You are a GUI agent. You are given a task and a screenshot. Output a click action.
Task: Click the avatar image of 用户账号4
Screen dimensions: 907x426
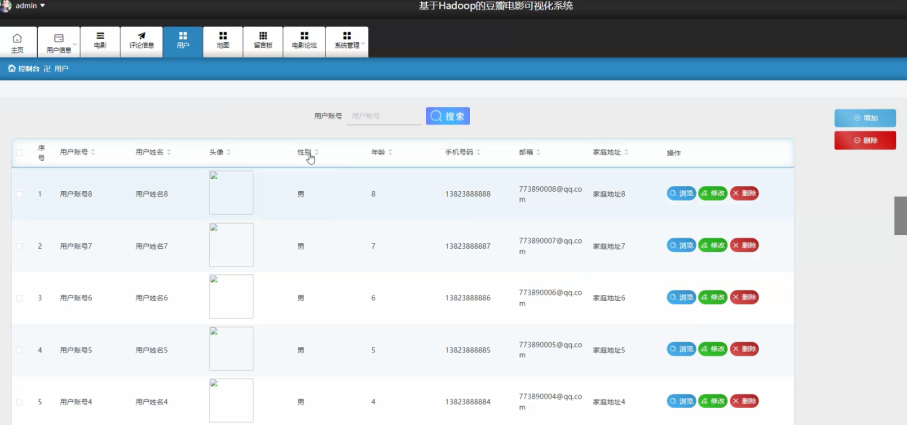(x=231, y=401)
